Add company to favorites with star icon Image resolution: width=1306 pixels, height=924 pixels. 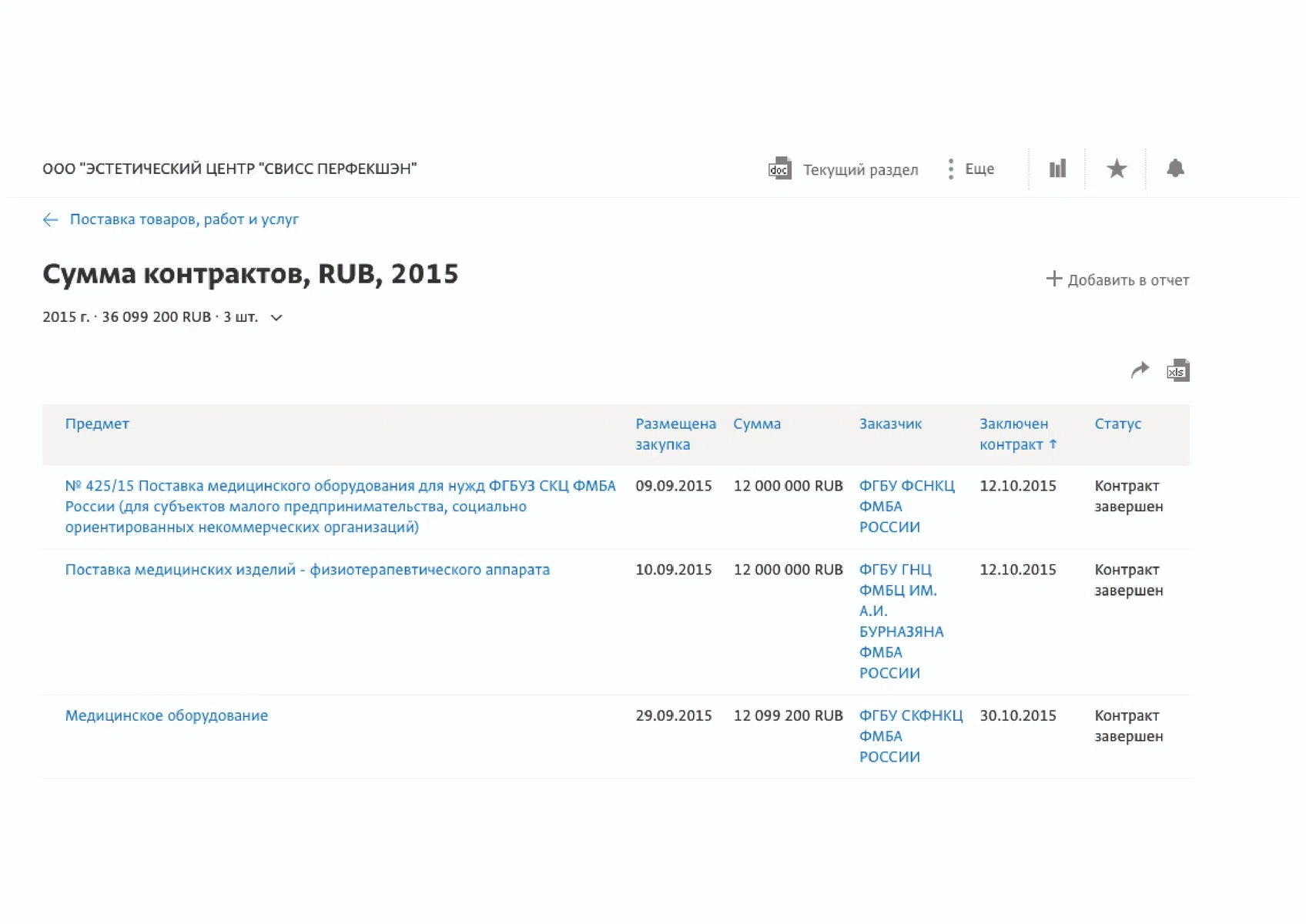(x=1116, y=169)
